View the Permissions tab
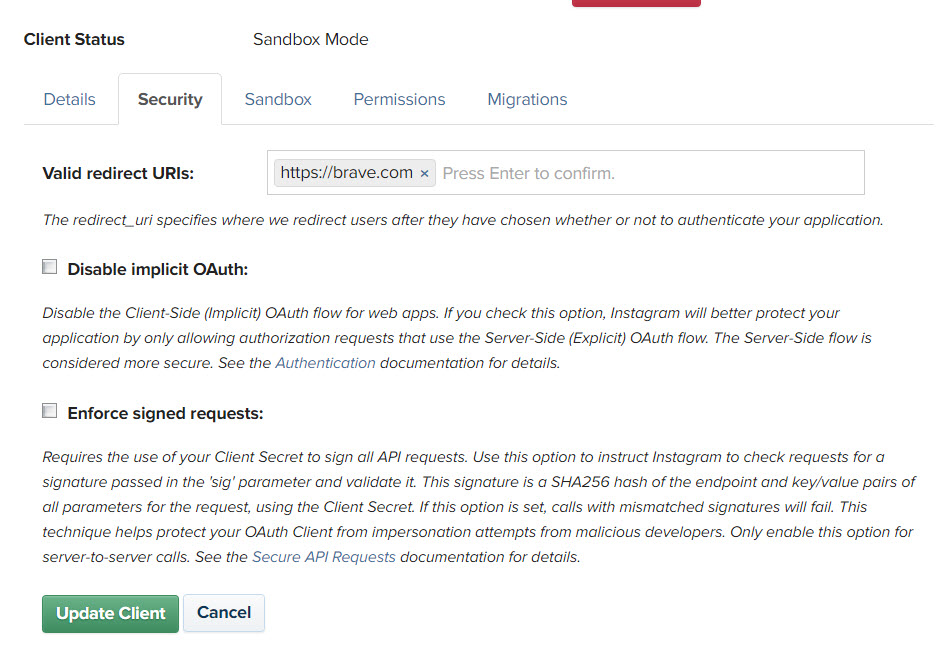The height and width of the screenshot is (661, 942). pos(399,99)
